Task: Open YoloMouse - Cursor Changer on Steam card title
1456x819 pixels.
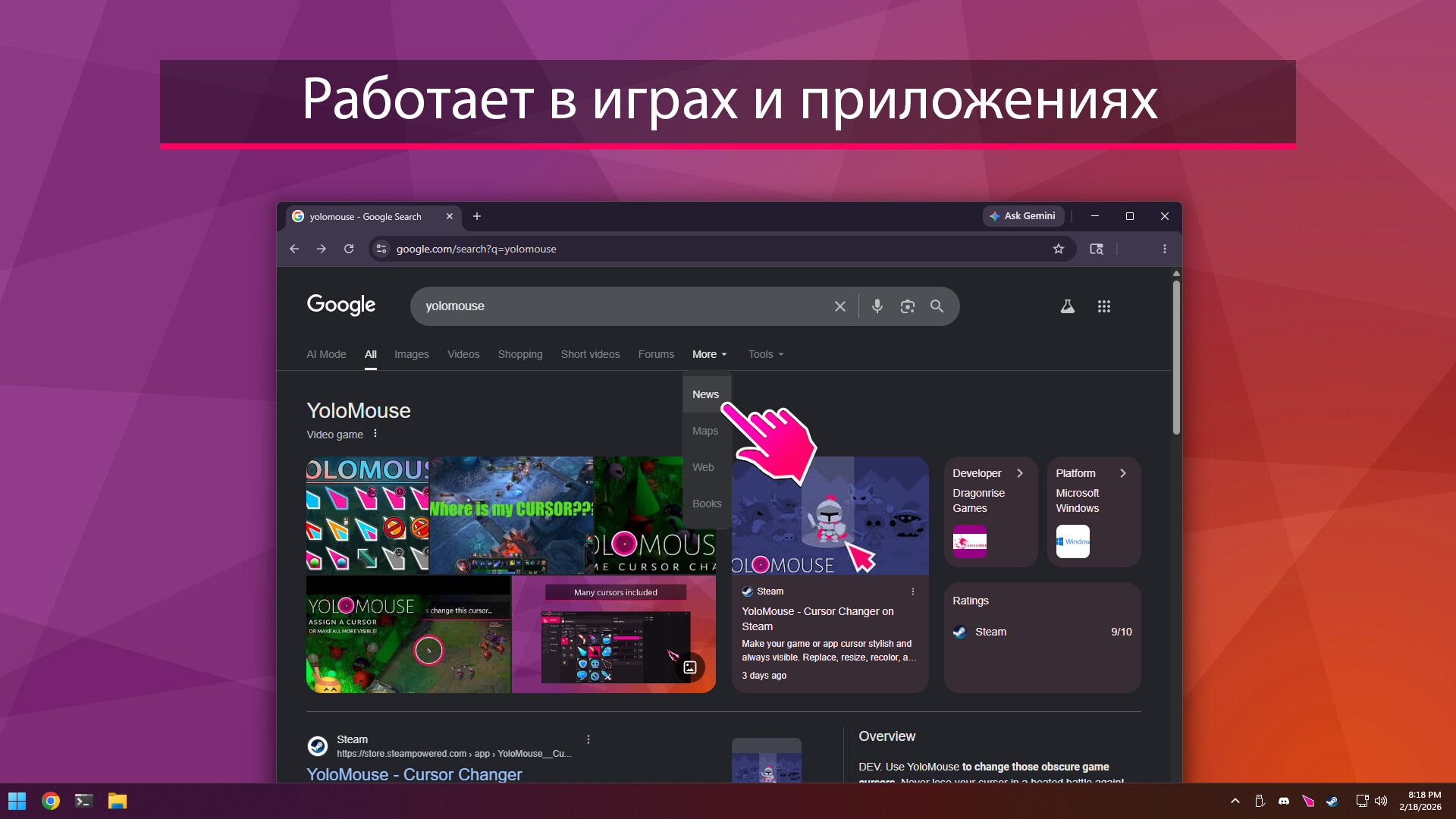Action: [x=817, y=619]
